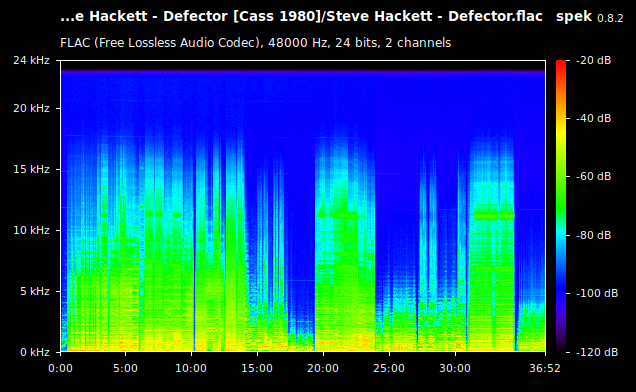Image resolution: width=636 pixels, height=392 pixels.
Task: Click the '-100 dB' scale label
Action: [597, 293]
